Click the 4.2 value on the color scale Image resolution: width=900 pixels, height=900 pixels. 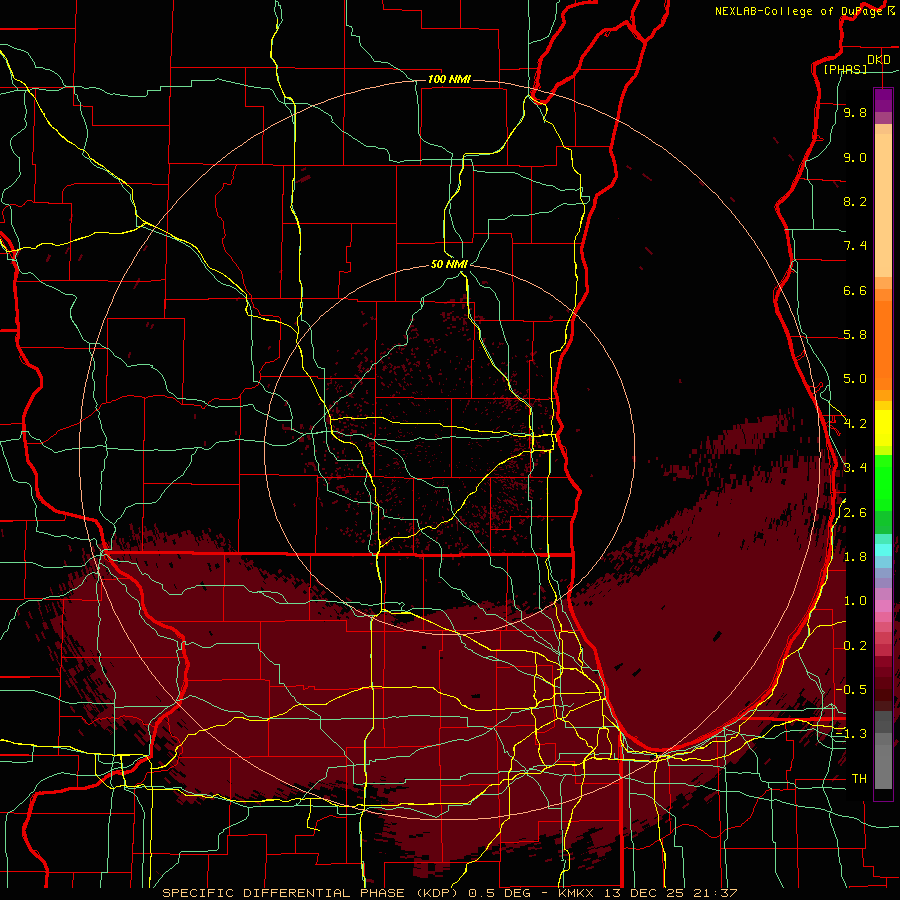point(855,424)
